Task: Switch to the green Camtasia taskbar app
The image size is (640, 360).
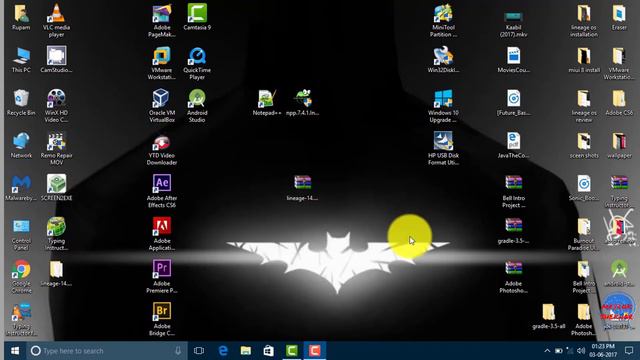Action: [291, 351]
